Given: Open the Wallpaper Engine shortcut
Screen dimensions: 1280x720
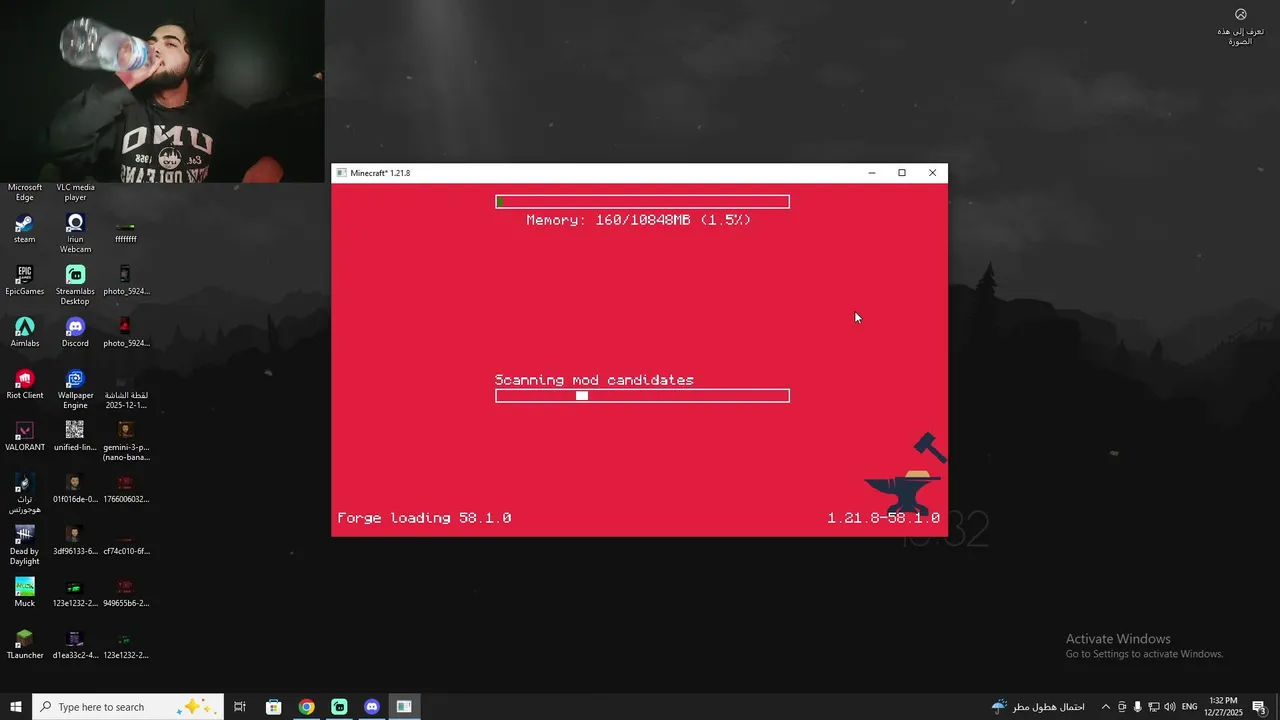Looking at the screenshot, I should [75, 390].
